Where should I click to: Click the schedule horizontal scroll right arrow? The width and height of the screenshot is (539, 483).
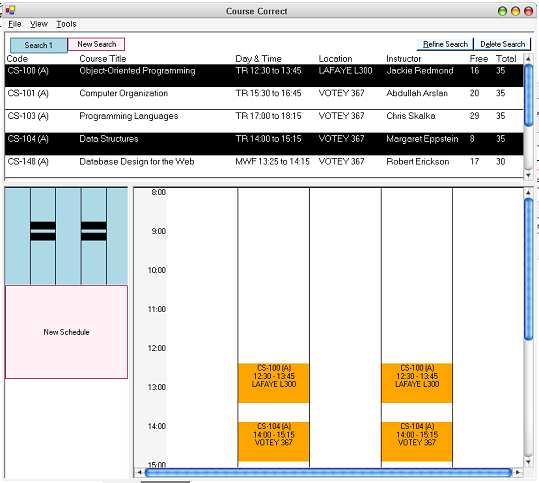pos(518,472)
